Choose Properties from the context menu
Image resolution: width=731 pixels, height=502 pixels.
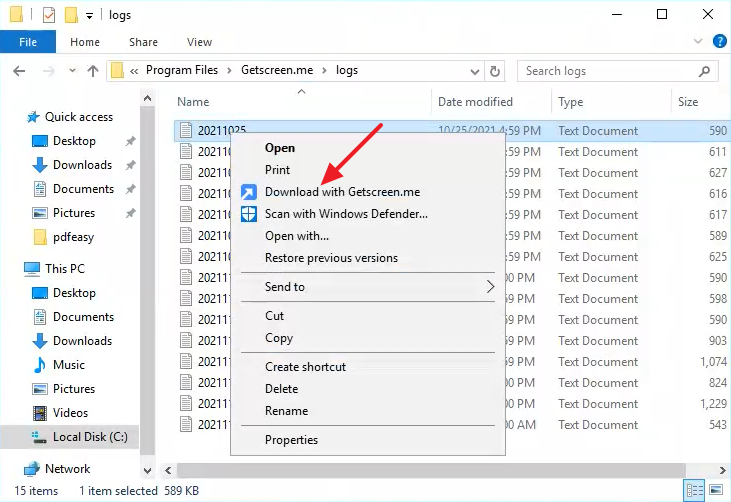click(291, 440)
